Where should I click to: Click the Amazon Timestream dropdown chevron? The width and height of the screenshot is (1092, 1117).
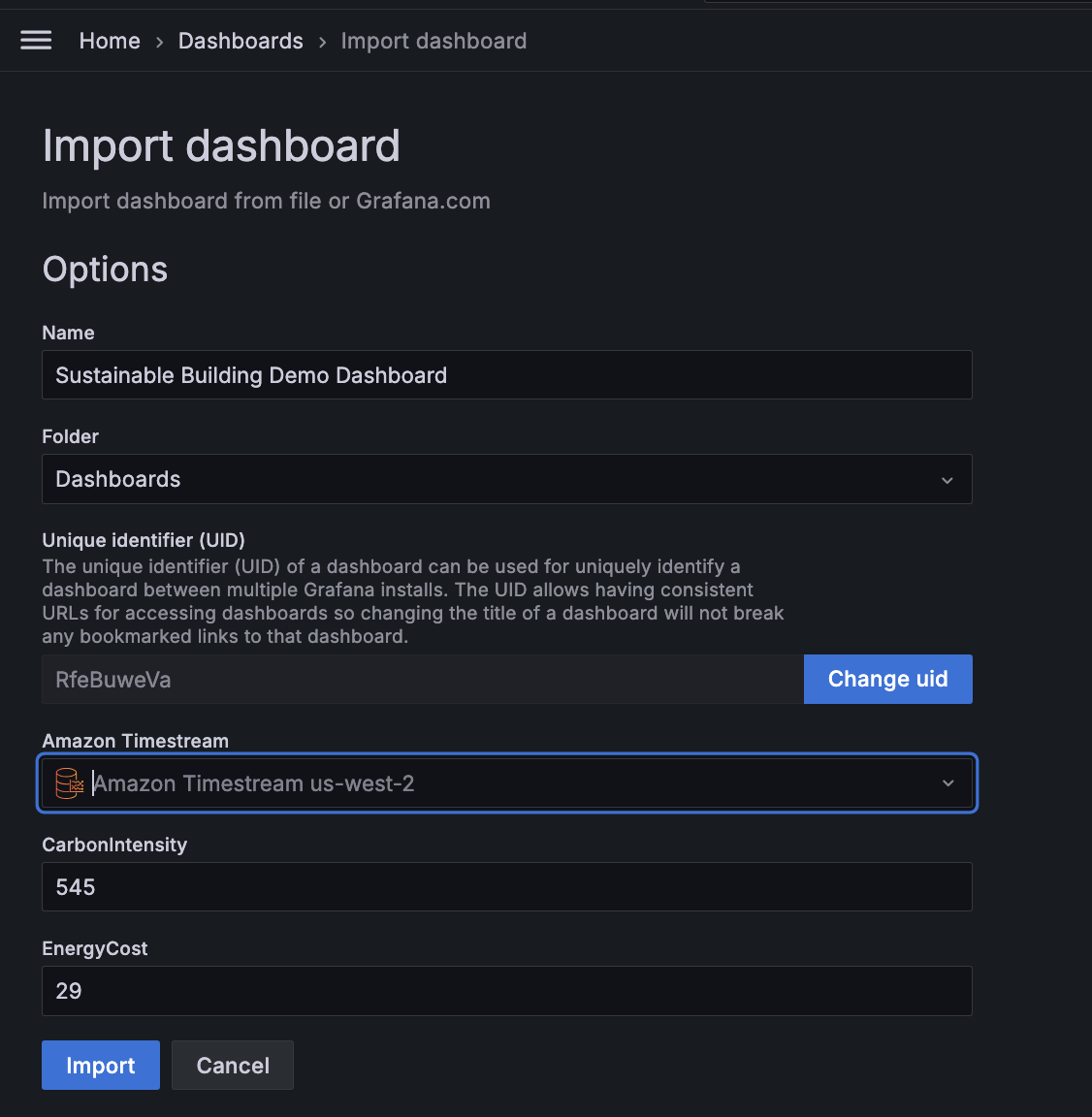click(x=947, y=782)
